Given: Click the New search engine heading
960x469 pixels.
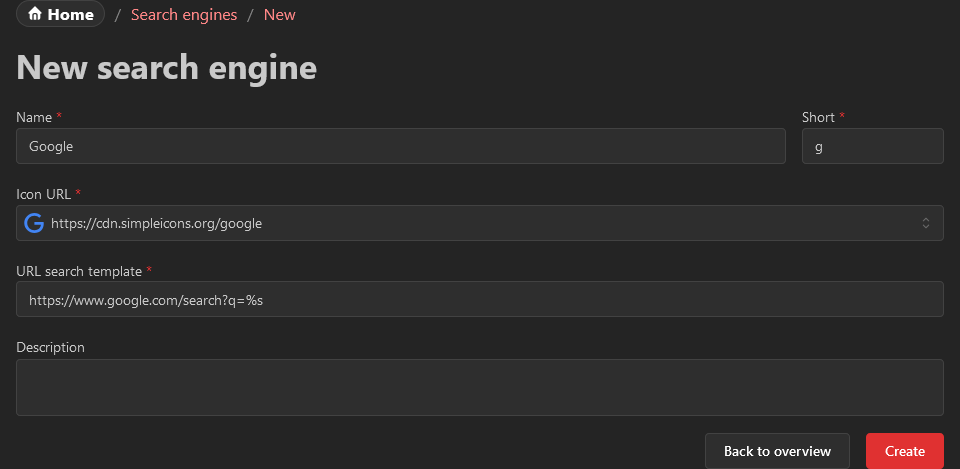Looking at the screenshot, I should coord(166,68).
